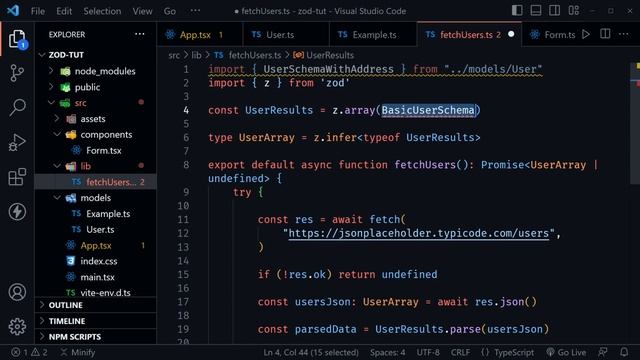Open Explorer Views and More Actions
The image size is (640, 360).
pos(140,34)
